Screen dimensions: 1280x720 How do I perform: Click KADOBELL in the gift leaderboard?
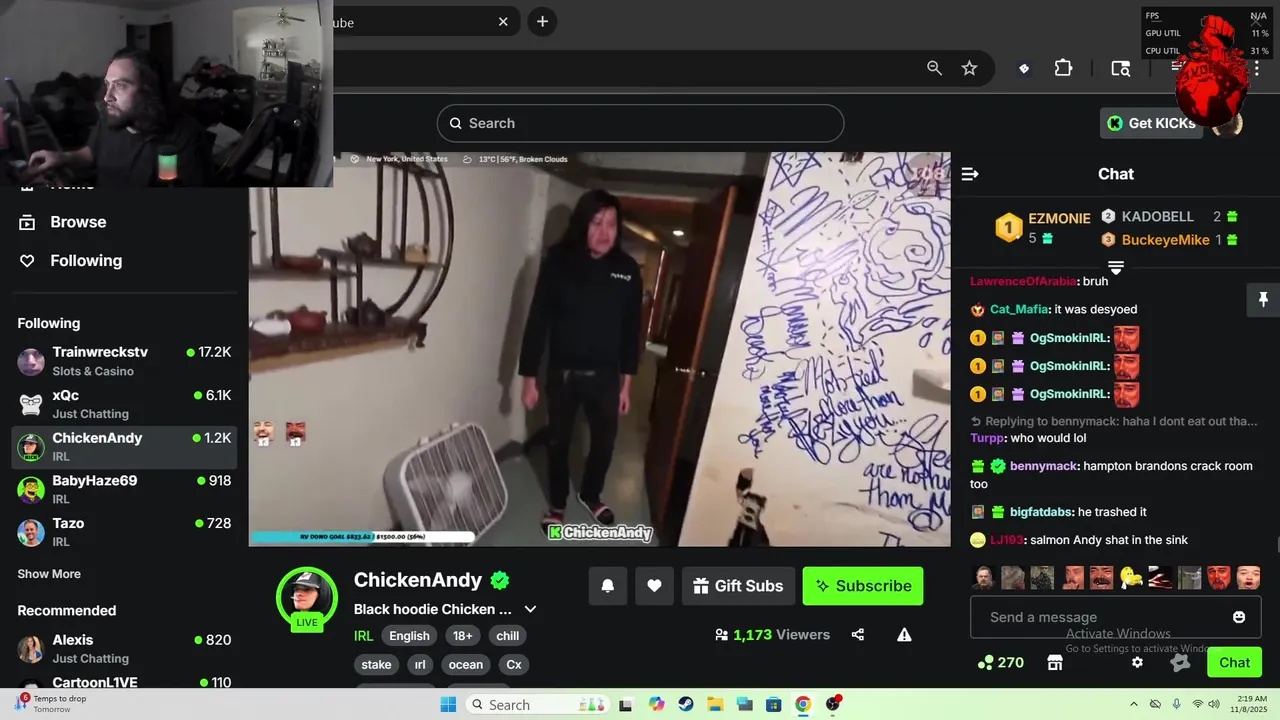point(1158,216)
